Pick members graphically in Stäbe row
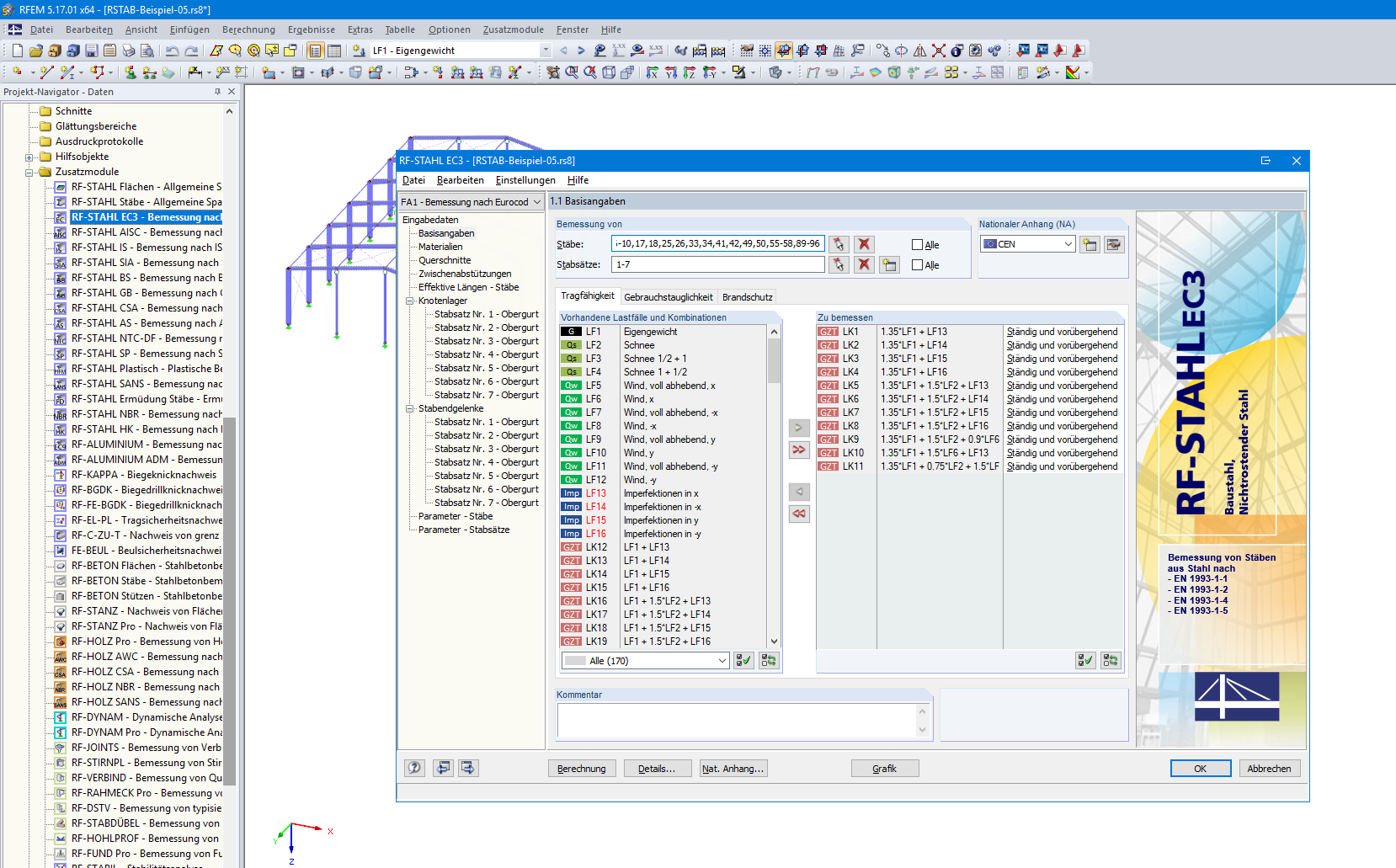The width and height of the screenshot is (1396, 868). pyautogui.click(x=839, y=244)
